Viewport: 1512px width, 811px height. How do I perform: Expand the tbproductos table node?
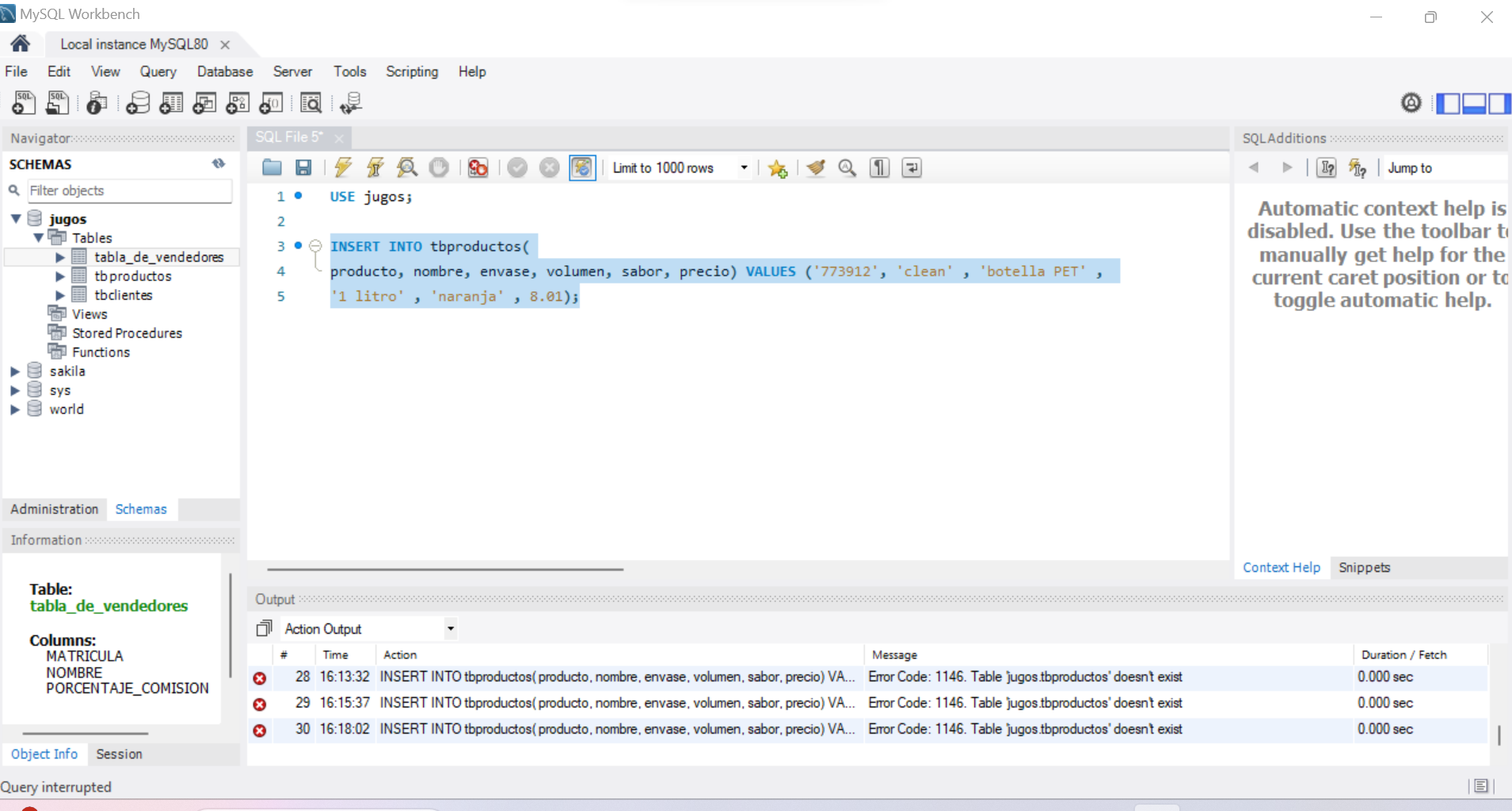point(60,276)
